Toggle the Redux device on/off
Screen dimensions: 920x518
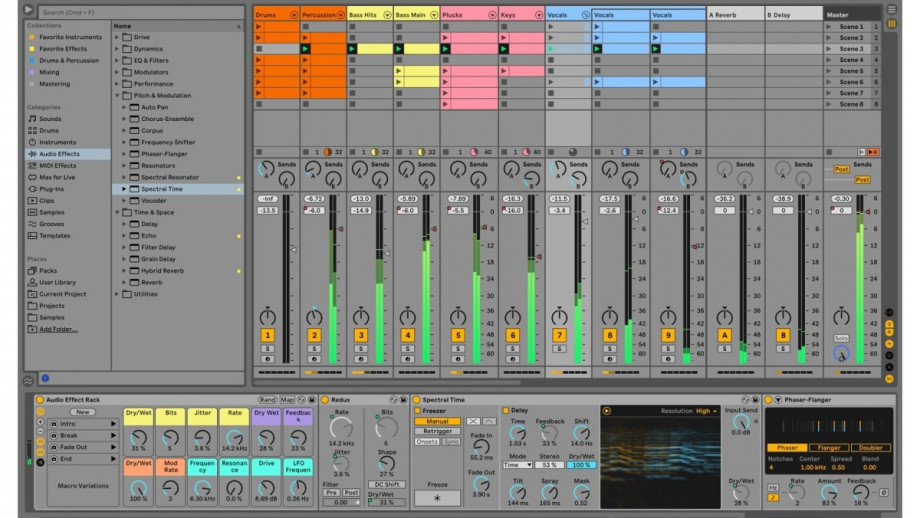[x=325, y=399]
